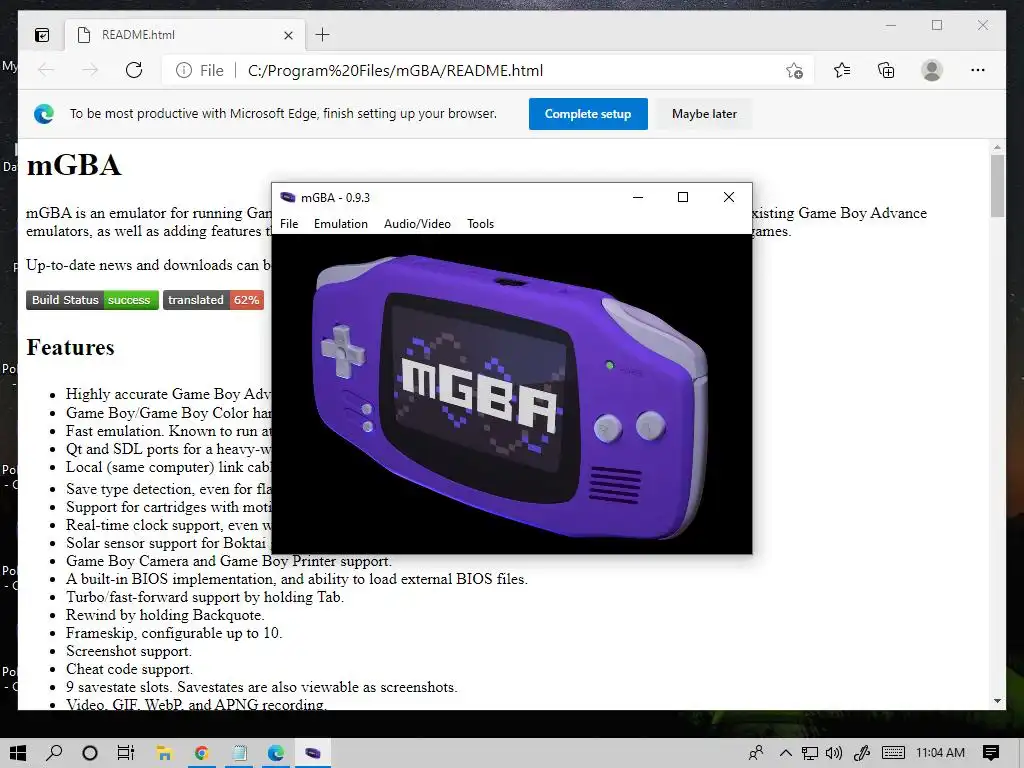Open Edge Settings and more menu

pos(978,70)
